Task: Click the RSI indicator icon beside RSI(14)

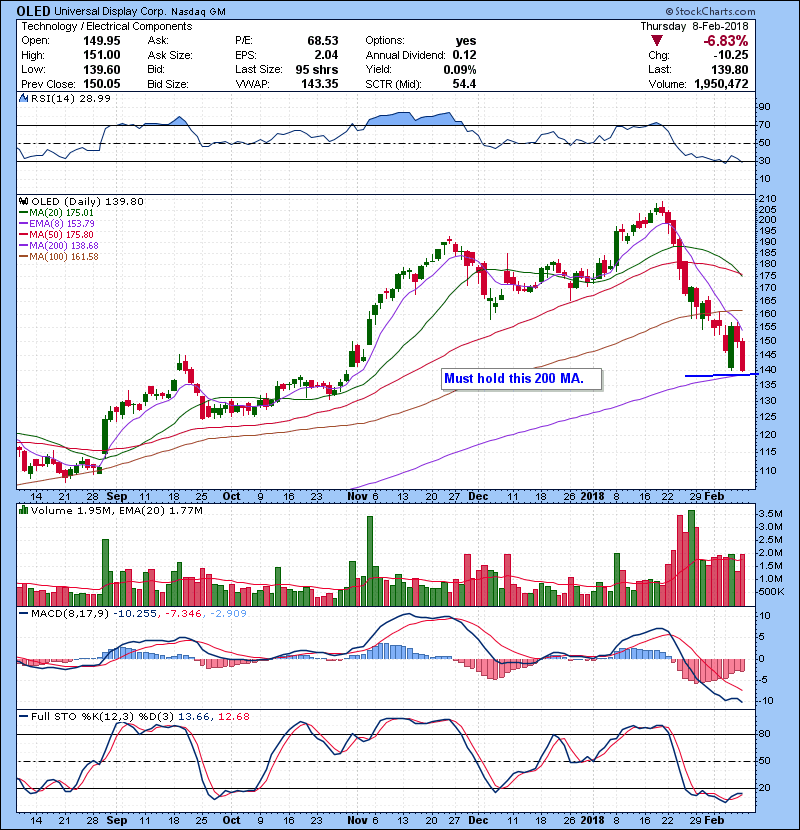Action: 23,98
